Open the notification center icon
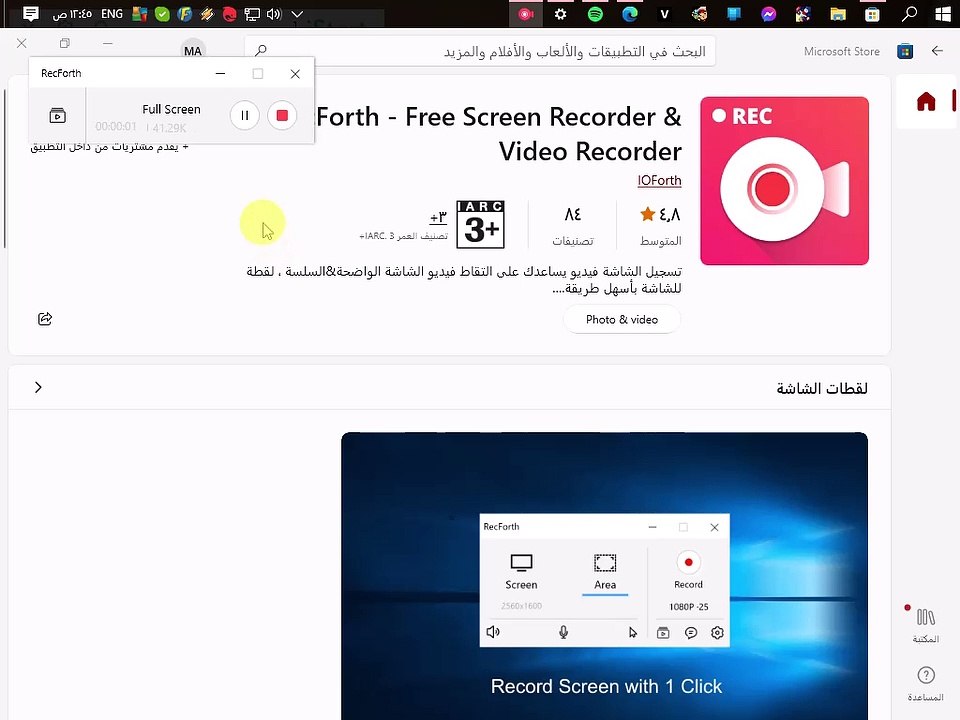960x720 pixels. (x=30, y=13)
